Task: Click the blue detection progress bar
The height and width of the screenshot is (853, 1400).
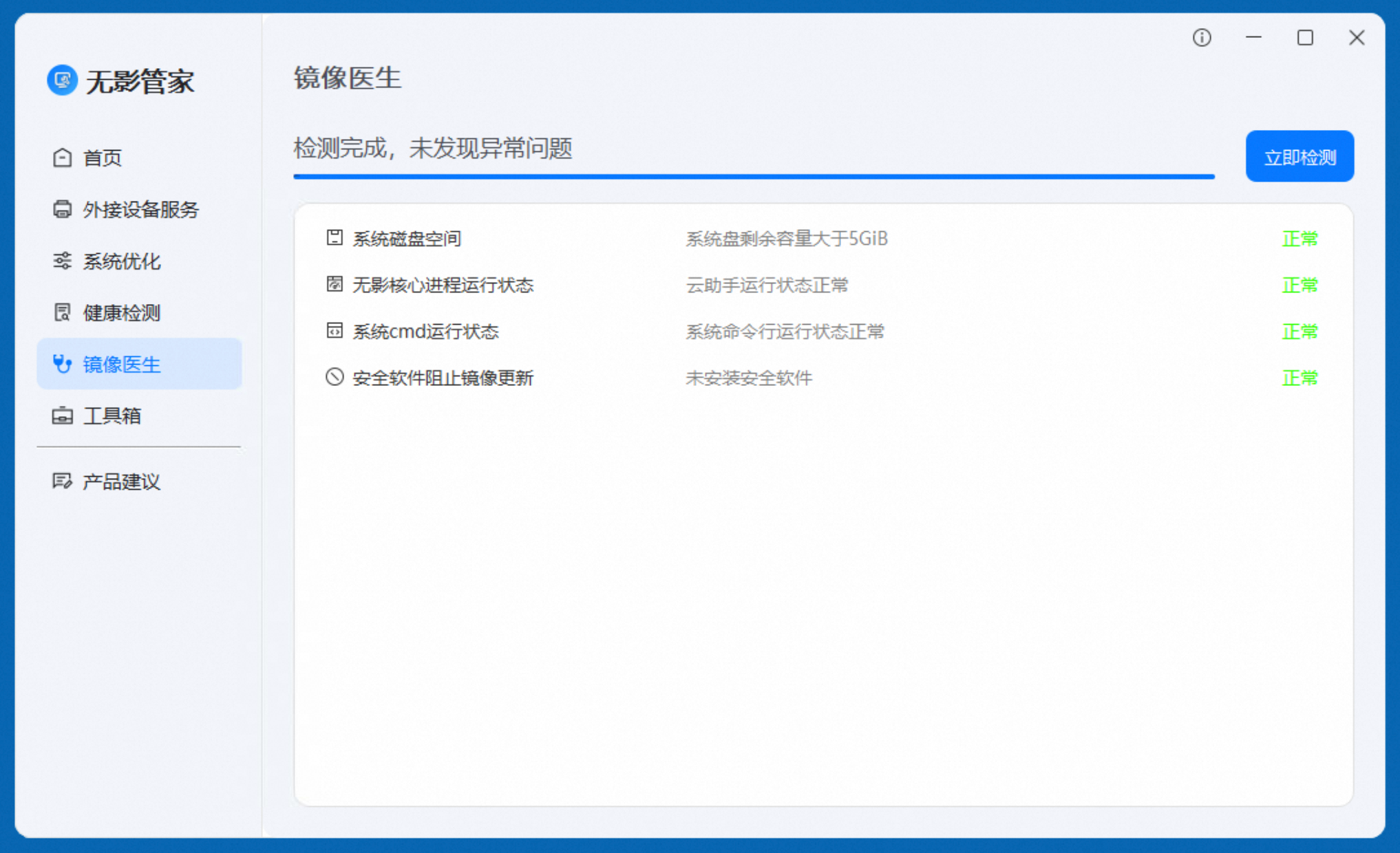Action: tap(754, 177)
